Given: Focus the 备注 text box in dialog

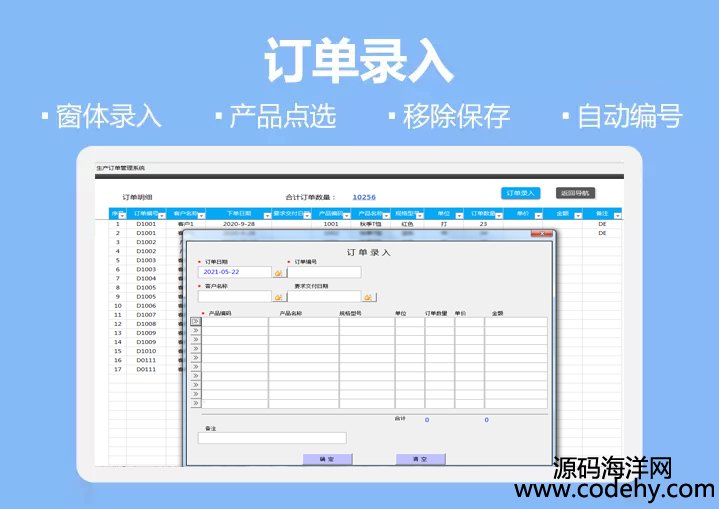Looking at the screenshot, I should tap(272, 438).
